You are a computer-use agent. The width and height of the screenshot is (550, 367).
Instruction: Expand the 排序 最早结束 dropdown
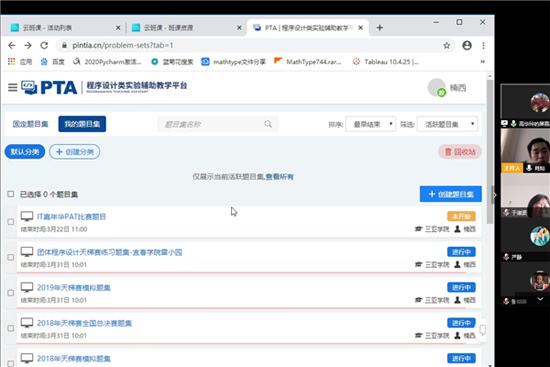click(371, 124)
